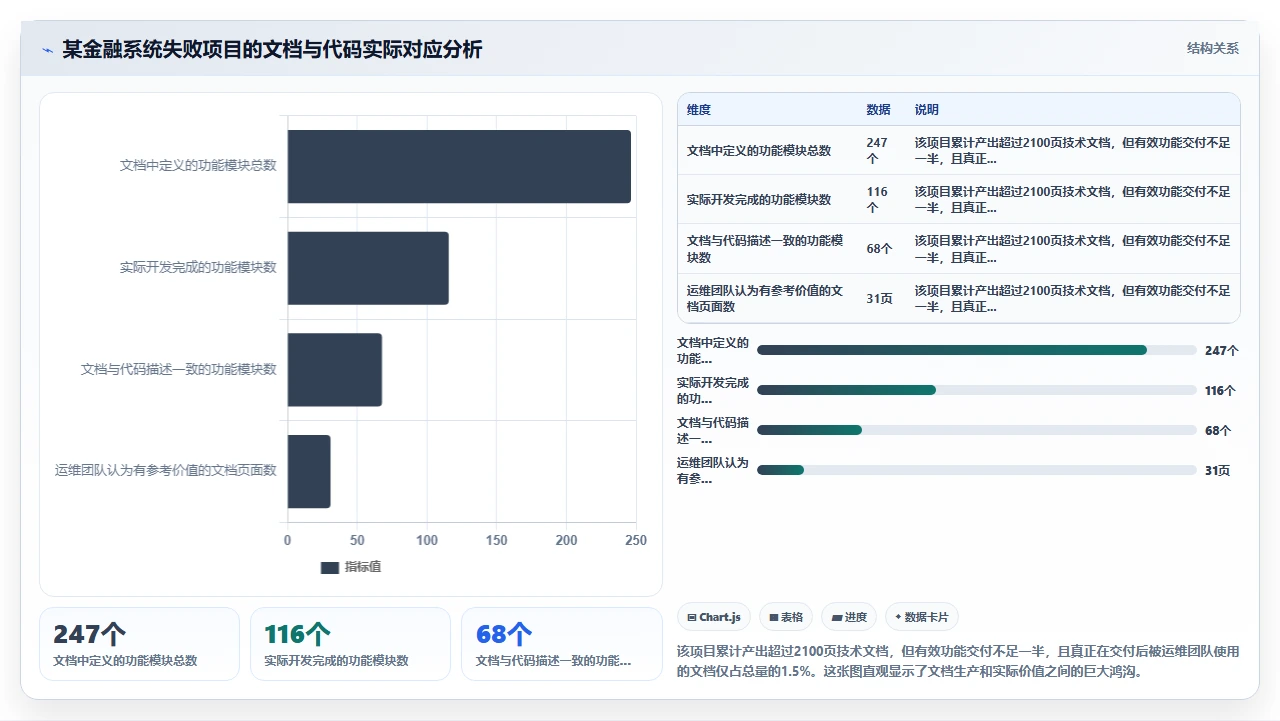Open the 247个 data card
1280x721 pixels.
[139, 644]
